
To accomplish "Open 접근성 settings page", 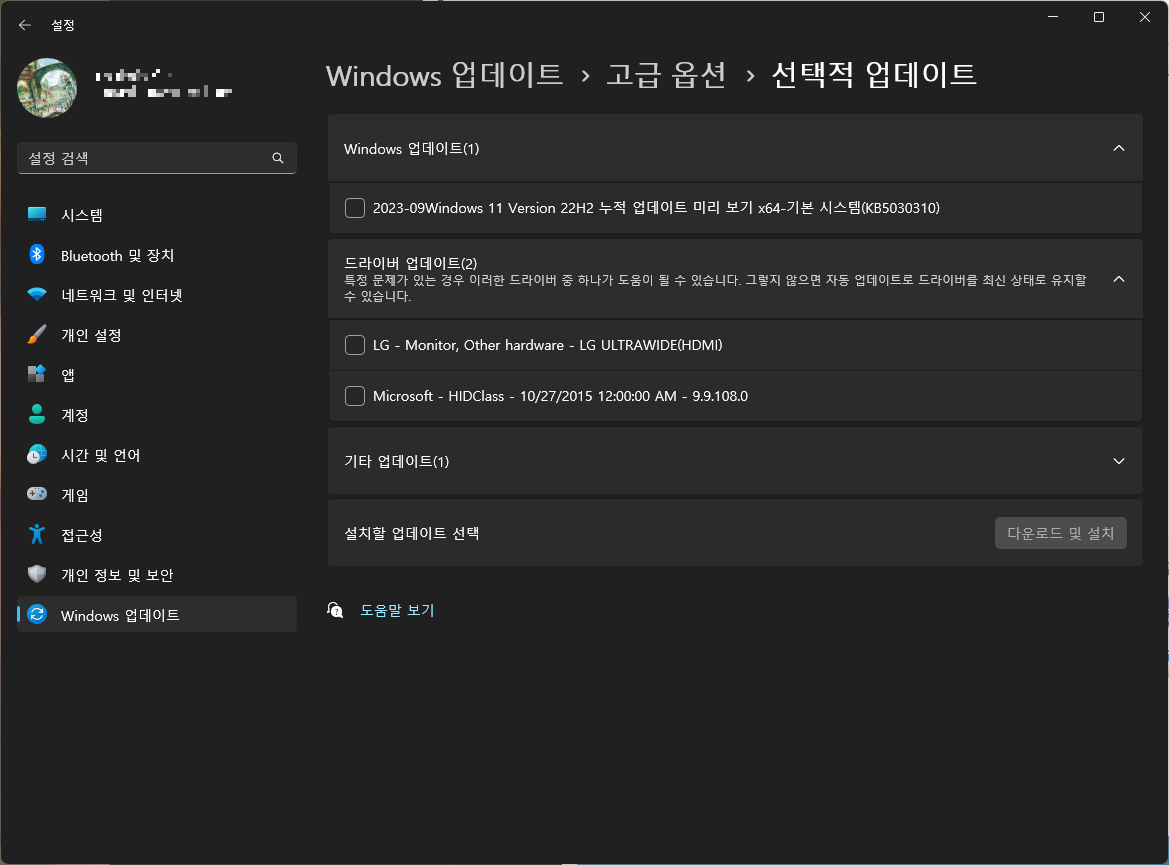I will (x=157, y=535).
